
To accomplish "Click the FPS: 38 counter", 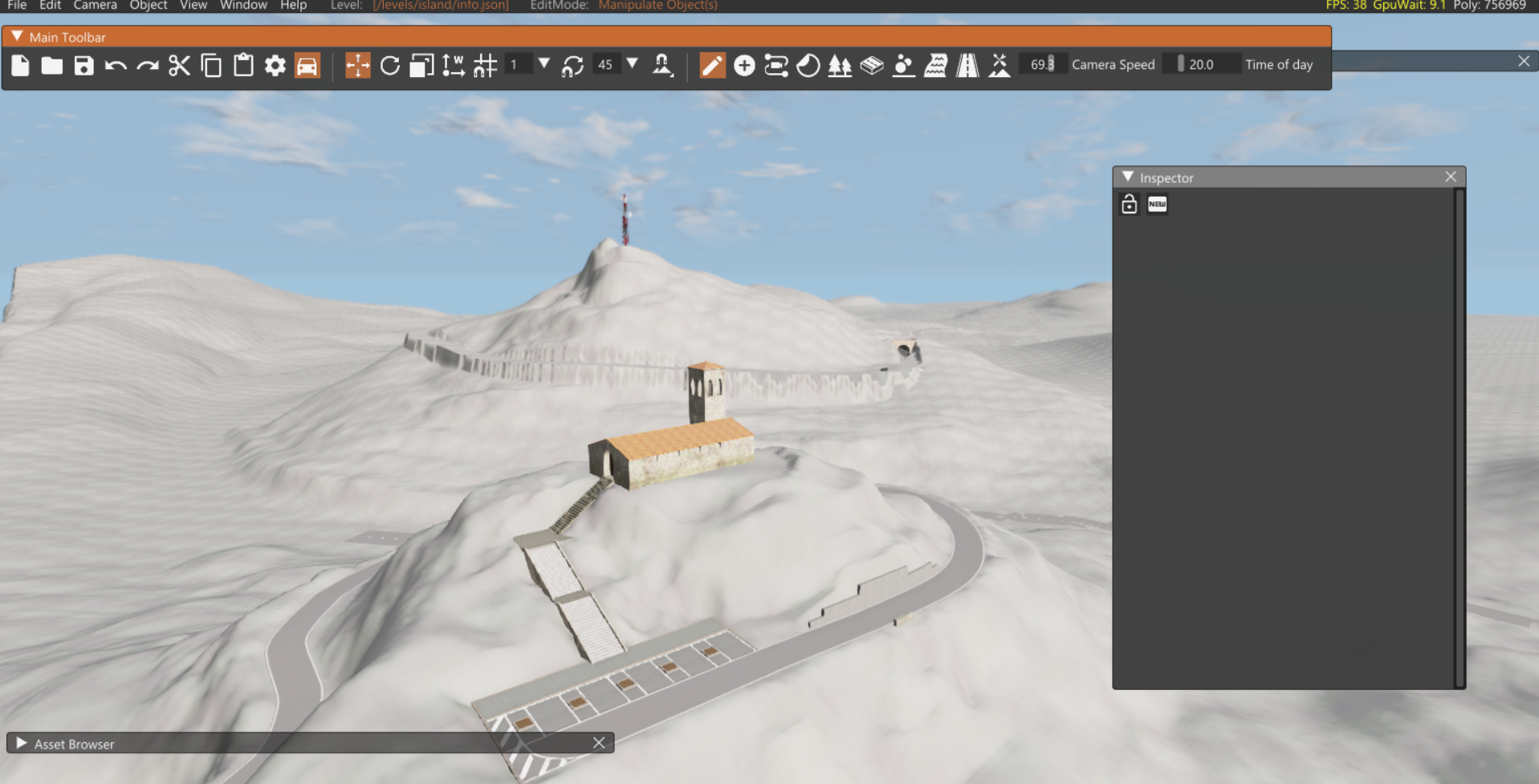I will pos(1346,6).
